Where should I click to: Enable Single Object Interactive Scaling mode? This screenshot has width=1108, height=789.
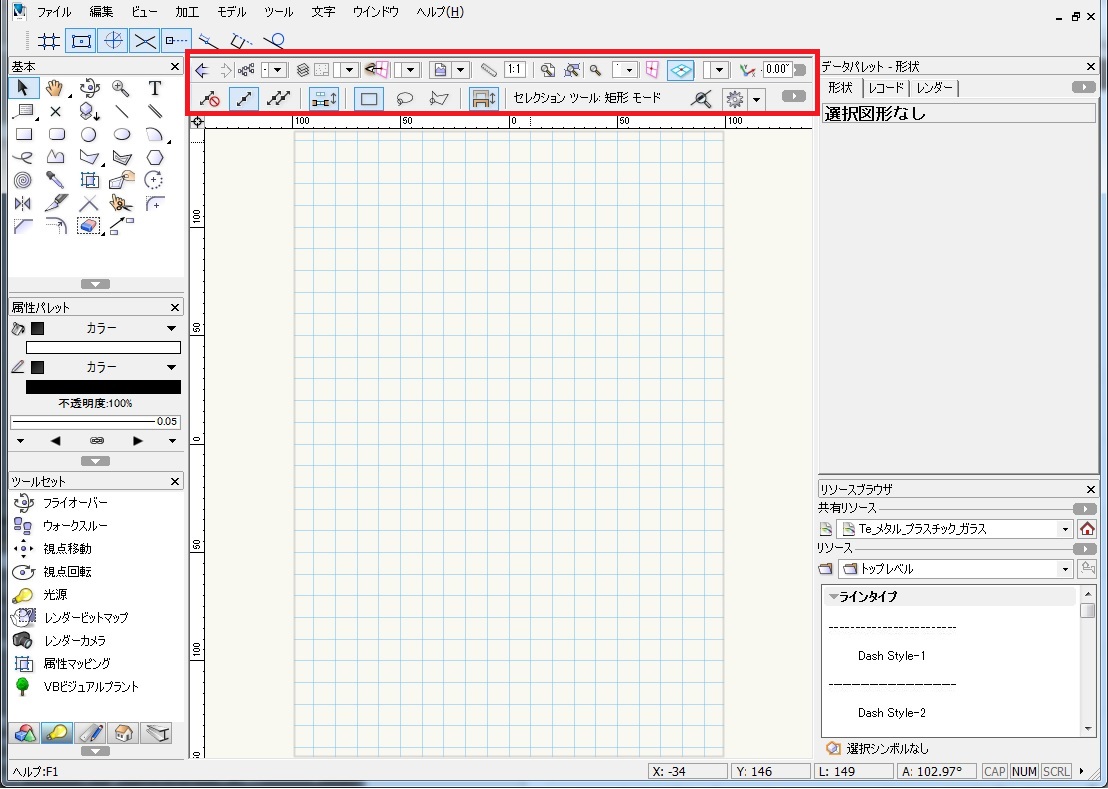point(244,99)
